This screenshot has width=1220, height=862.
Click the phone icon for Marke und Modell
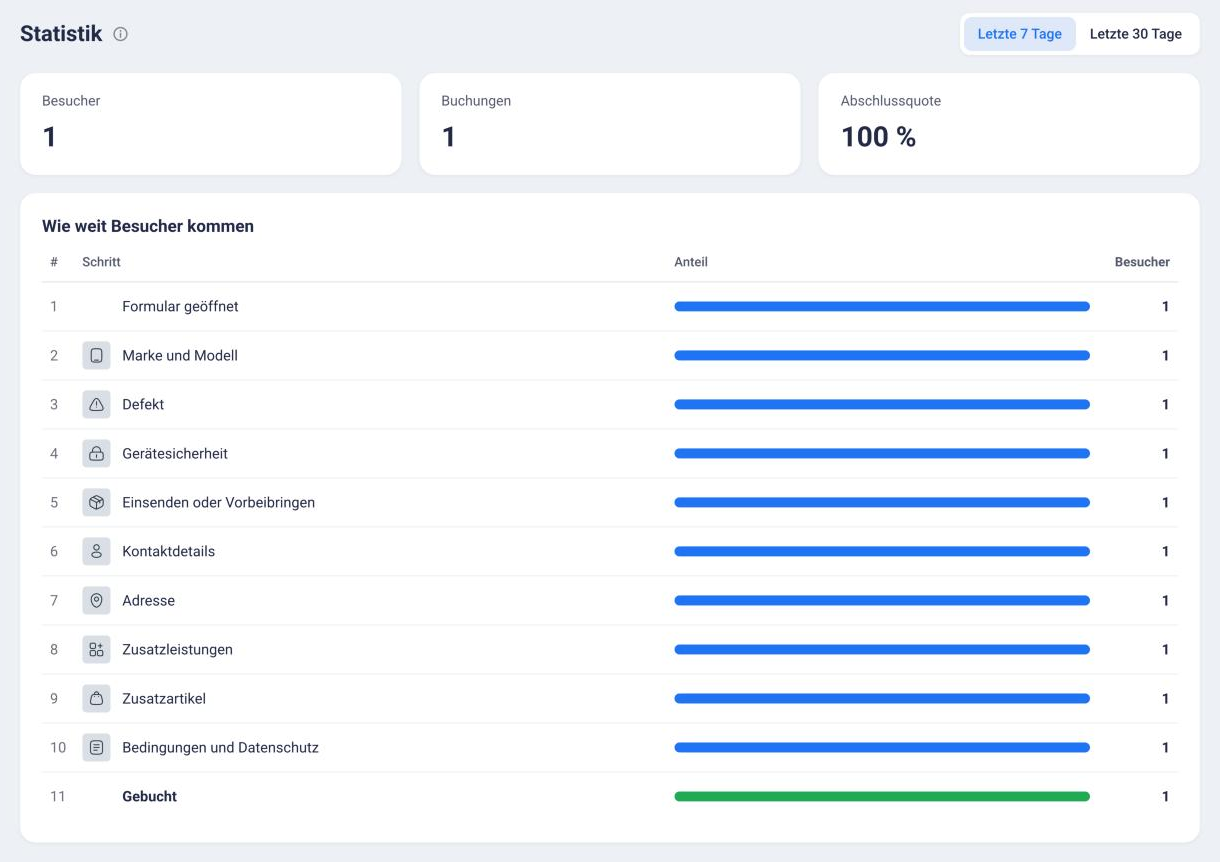tap(96, 355)
